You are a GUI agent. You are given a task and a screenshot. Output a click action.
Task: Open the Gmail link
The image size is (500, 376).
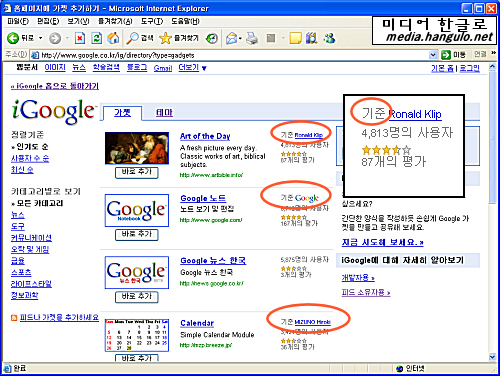pyautogui.click(x=163, y=68)
